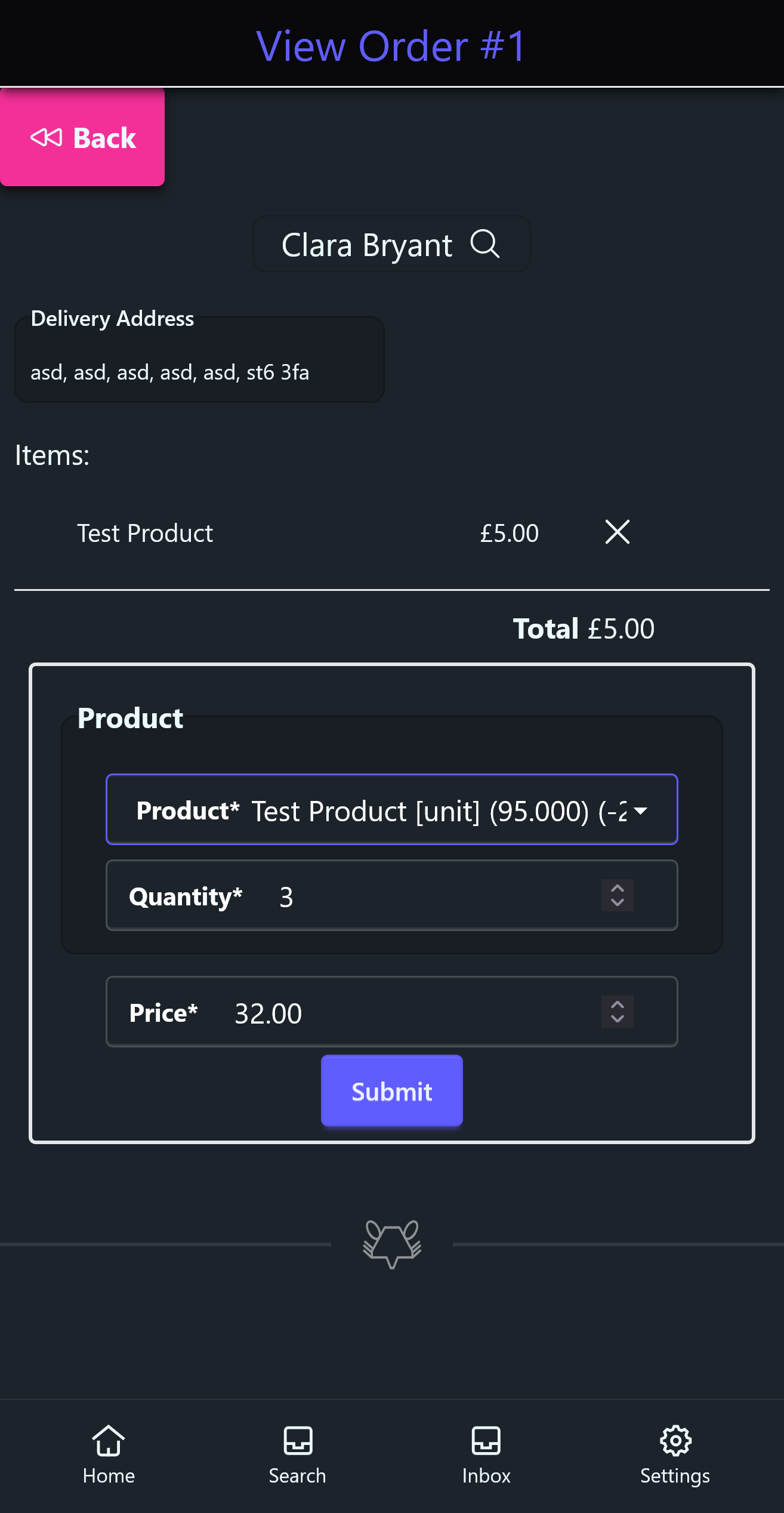
Task: Click the Clara Bryant customer name
Action: pos(366,245)
